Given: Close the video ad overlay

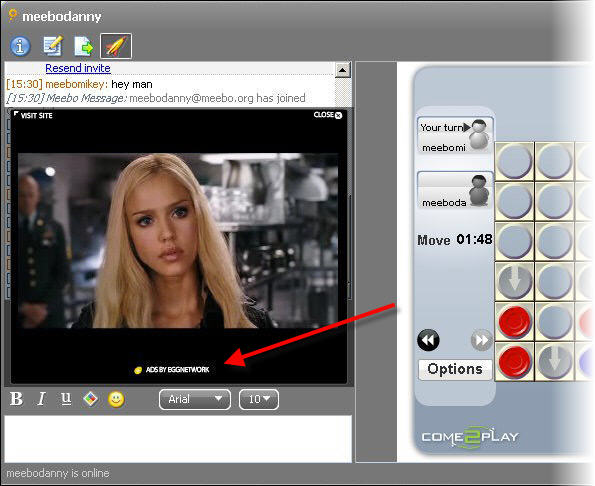Looking at the screenshot, I should pyautogui.click(x=327, y=115).
